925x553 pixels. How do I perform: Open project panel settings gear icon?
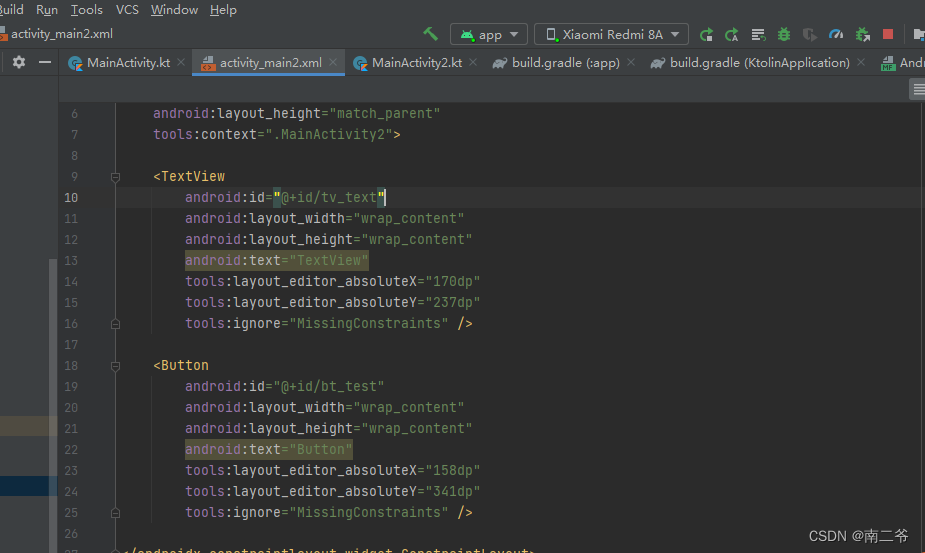point(19,62)
